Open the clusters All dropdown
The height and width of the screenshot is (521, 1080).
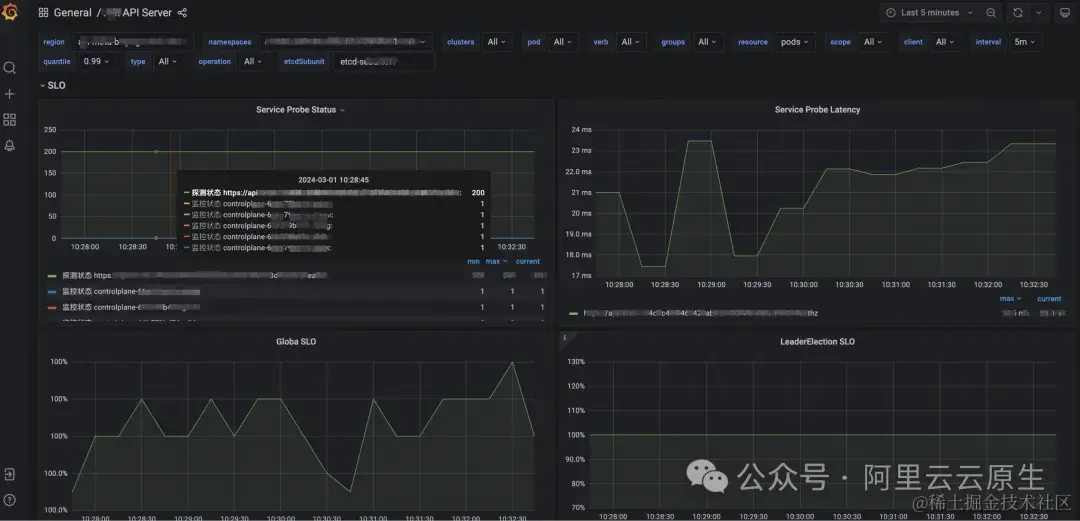point(497,42)
